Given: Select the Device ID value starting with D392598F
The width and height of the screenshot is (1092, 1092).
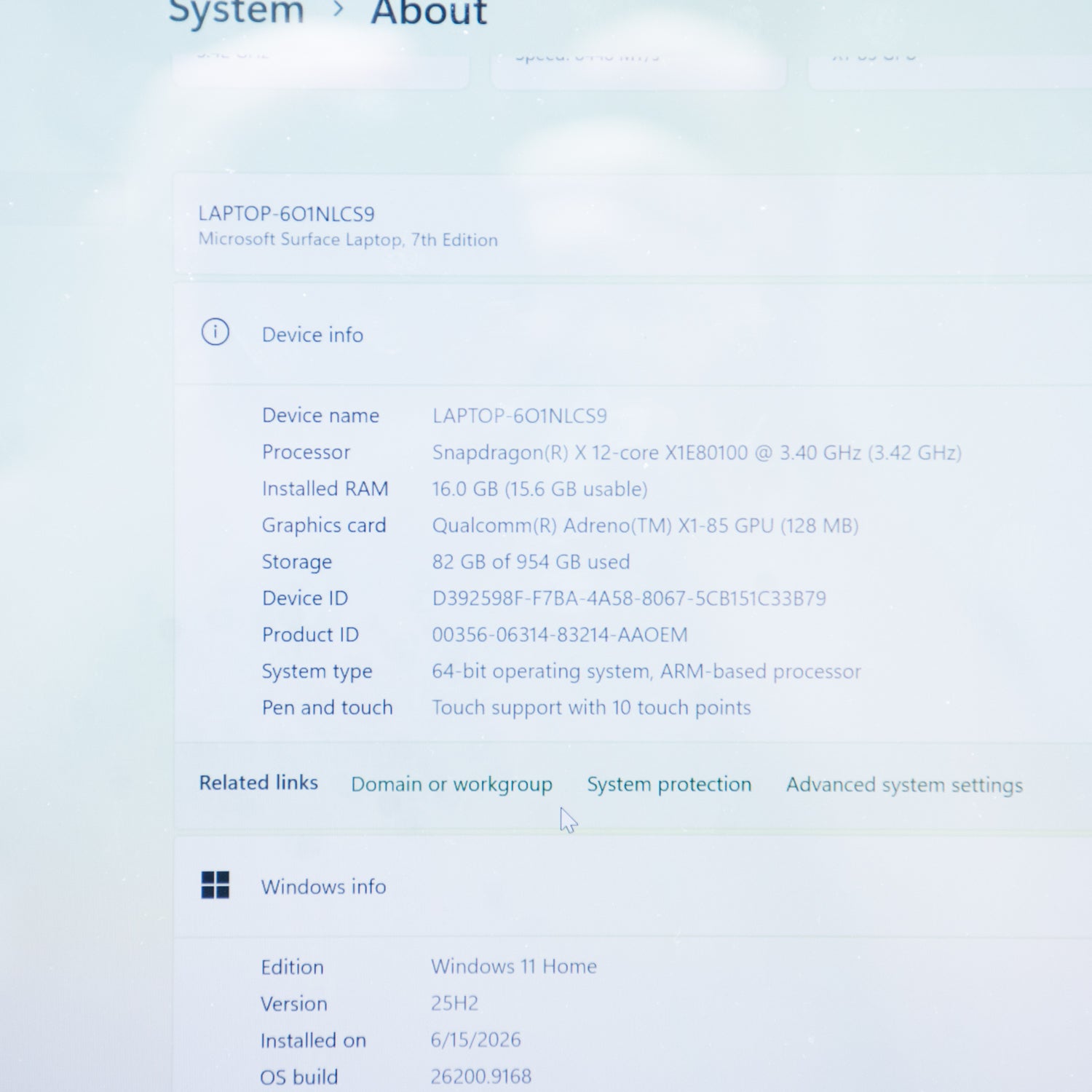Looking at the screenshot, I should click(629, 598).
